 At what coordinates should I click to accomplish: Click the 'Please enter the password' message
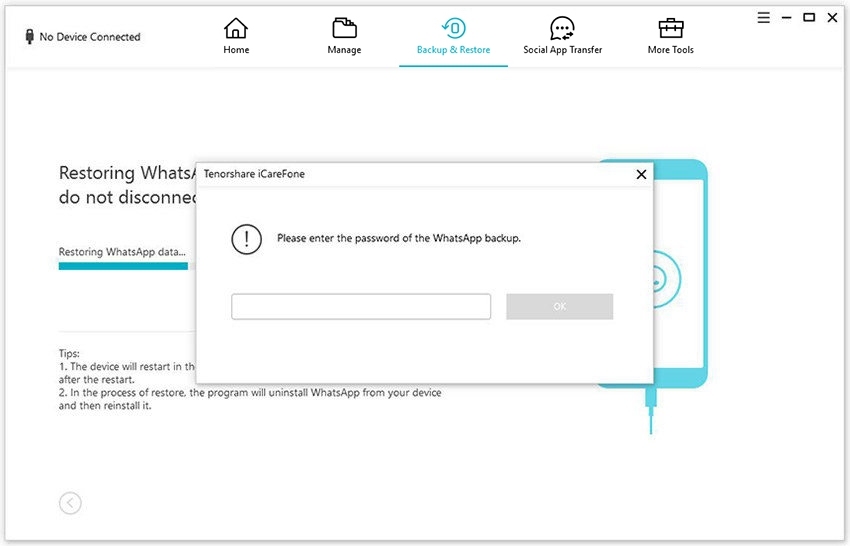pos(398,238)
